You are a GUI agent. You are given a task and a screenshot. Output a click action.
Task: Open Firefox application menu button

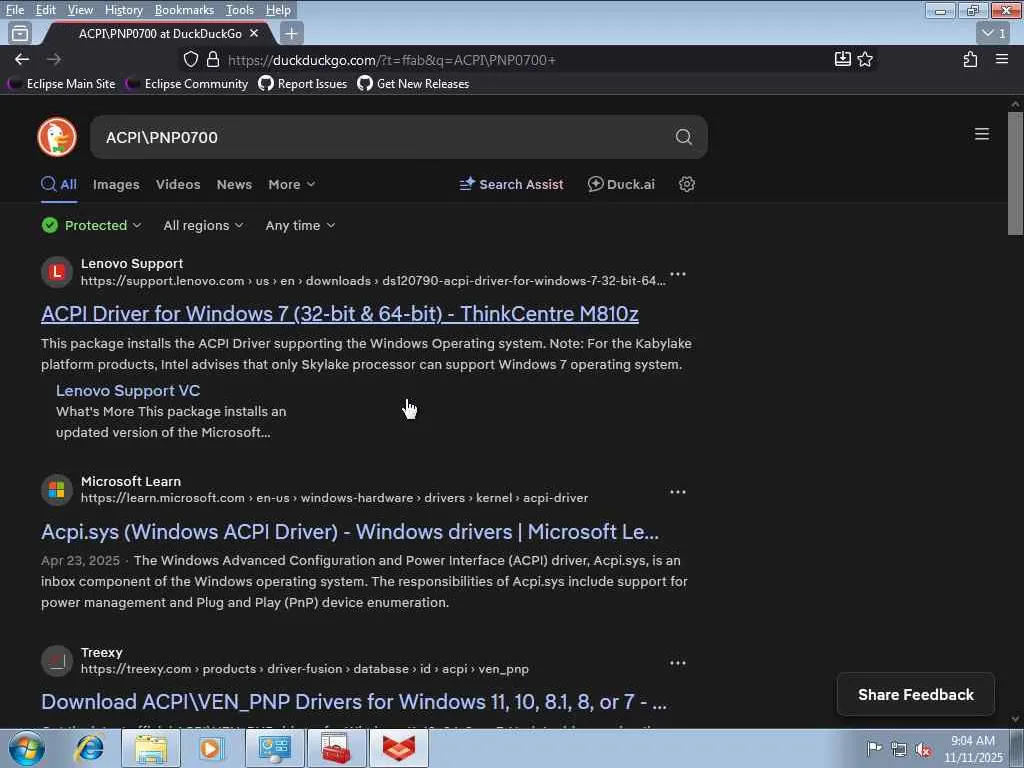click(x=1002, y=59)
